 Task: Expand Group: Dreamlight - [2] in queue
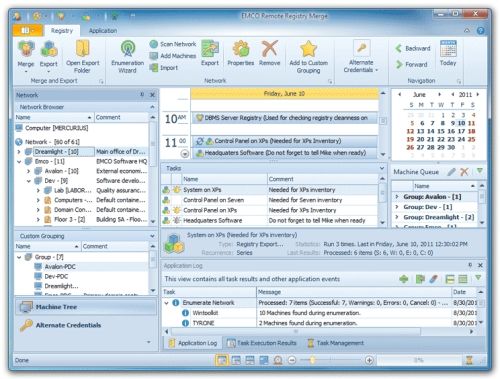pyautogui.click(x=397, y=217)
